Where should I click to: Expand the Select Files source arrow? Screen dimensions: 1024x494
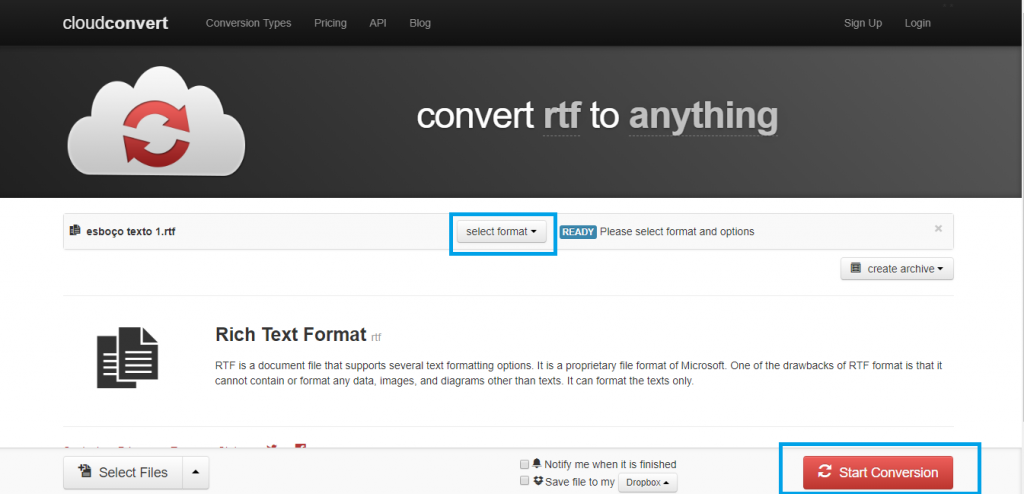tap(196, 472)
